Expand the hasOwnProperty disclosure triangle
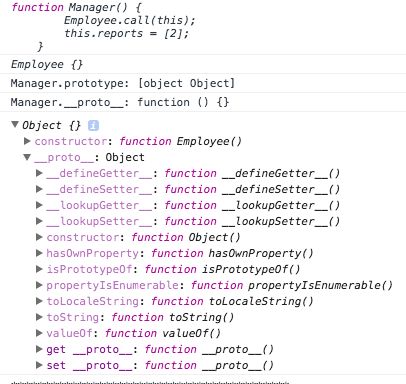The image size is (406, 384). [39, 253]
